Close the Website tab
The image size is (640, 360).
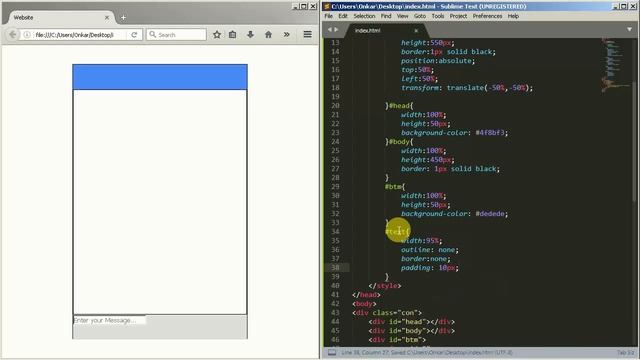pos(107,18)
